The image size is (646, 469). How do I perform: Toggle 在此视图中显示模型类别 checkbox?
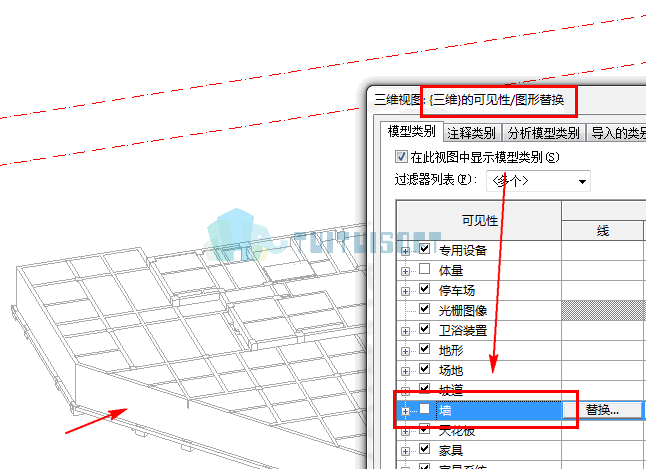401,157
